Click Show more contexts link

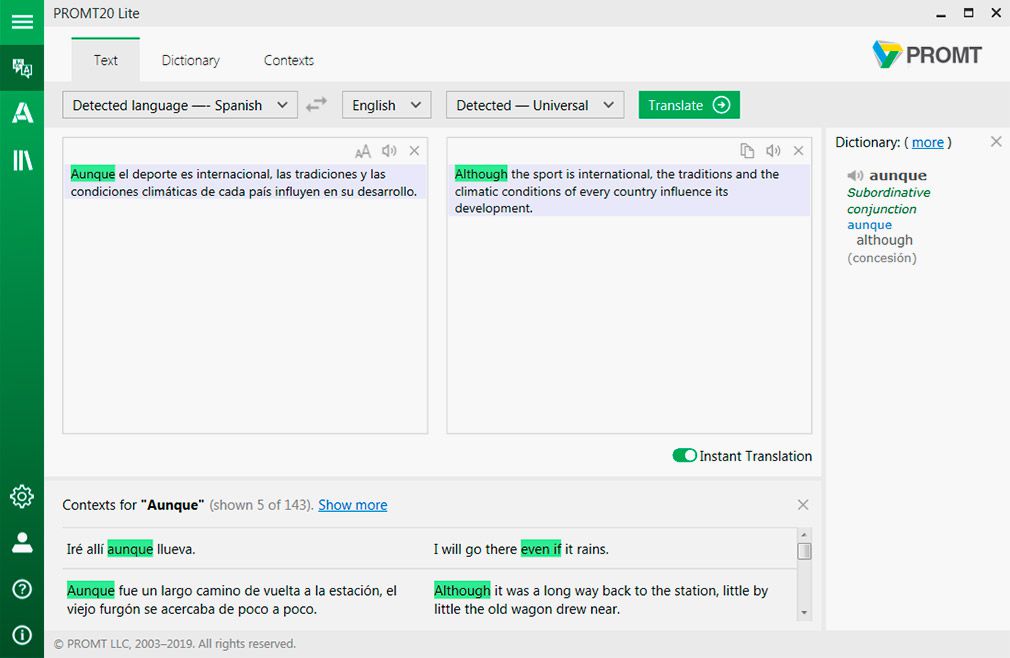pyautogui.click(x=352, y=505)
